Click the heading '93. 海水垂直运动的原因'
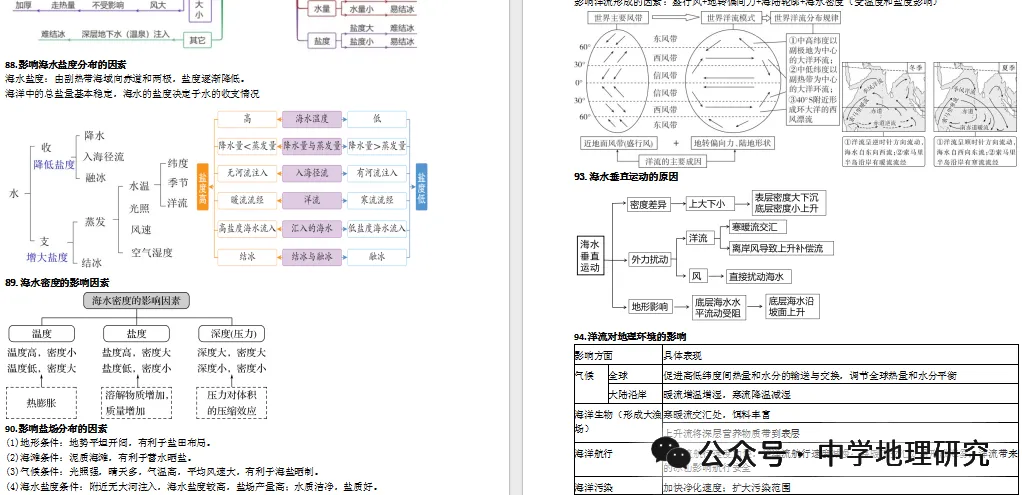Image resolution: width=1022 pixels, height=495 pixels. pos(626,177)
